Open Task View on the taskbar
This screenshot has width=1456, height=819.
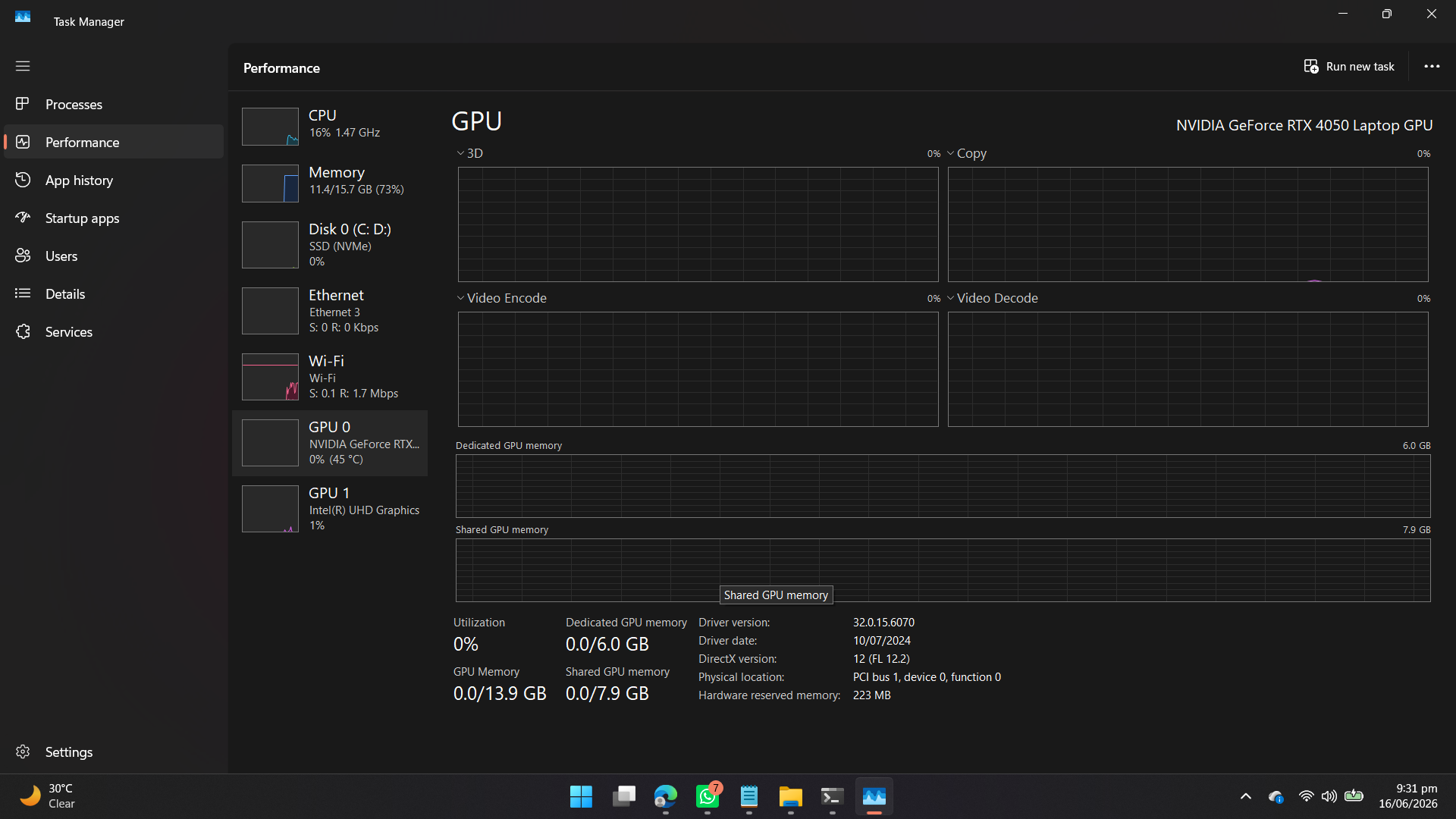pos(623,796)
